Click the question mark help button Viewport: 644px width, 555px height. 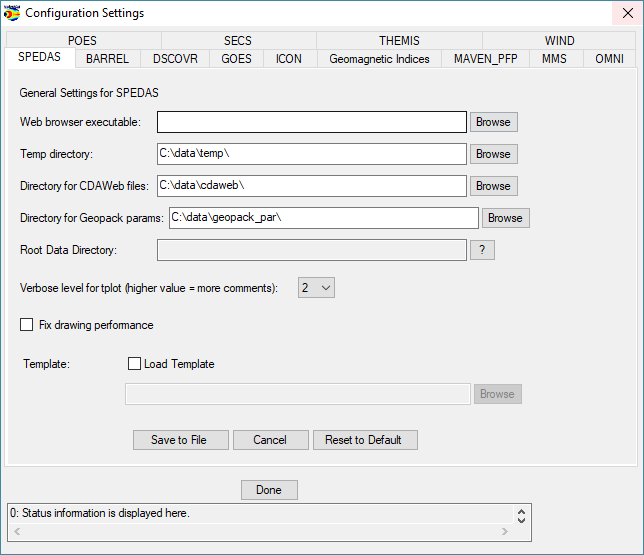pos(482,250)
